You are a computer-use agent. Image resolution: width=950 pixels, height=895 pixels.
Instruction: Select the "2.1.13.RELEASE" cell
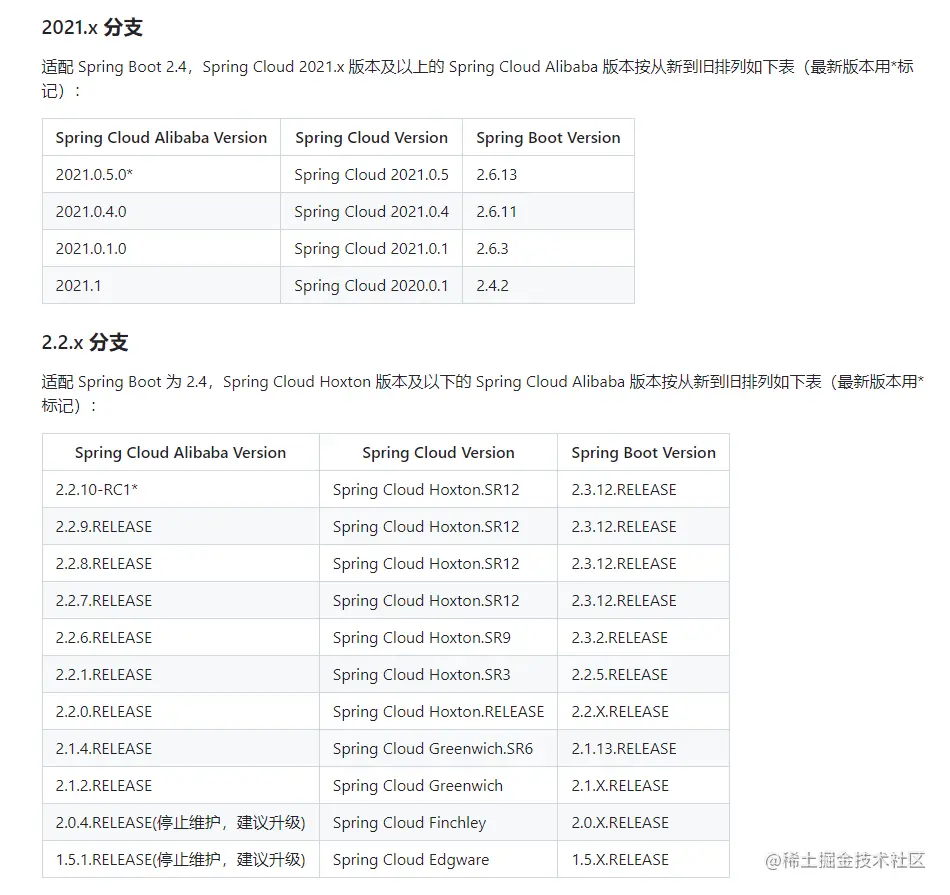pyautogui.click(x=643, y=748)
